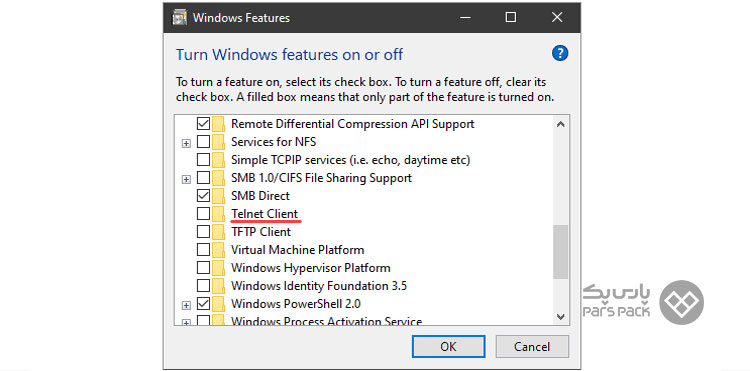This screenshot has width=750, height=371.
Task: Uncheck the SMB Direct checkbox
Action: (x=203, y=196)
